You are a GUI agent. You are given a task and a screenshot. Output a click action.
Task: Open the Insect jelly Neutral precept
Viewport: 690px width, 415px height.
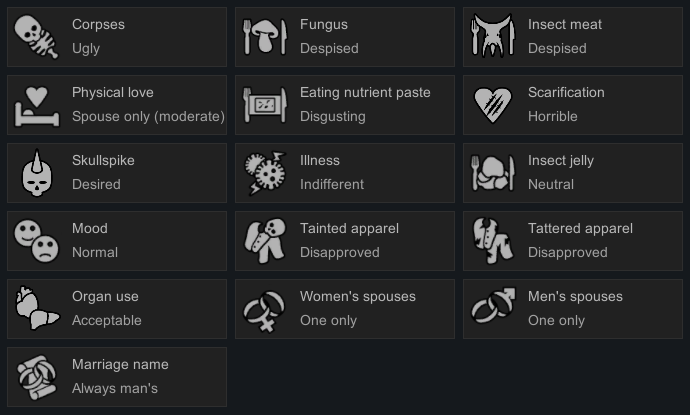[x=573, y=173]
